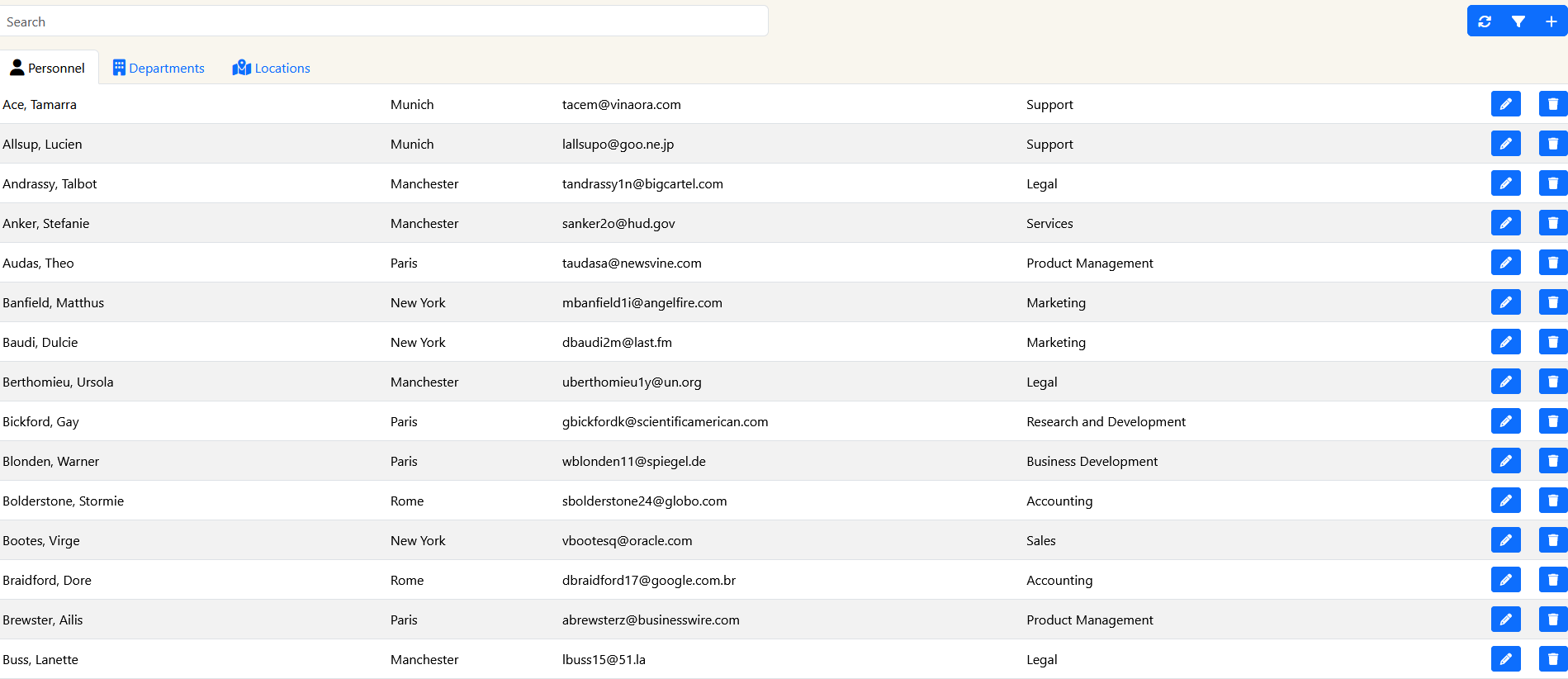
Task: Delete Banfield, Matthus using the trash icon
Action: [x=1552, y=302]
